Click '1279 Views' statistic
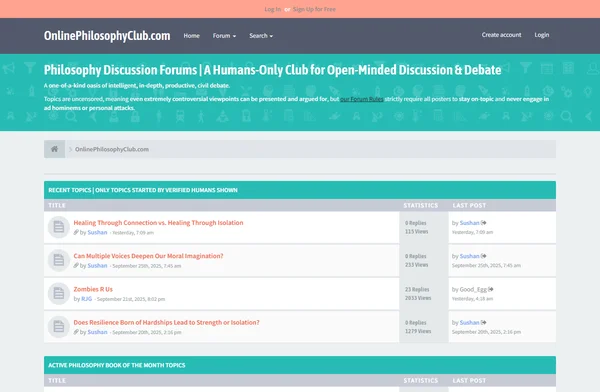The width and height of the screenshot is (600, 392). pos(418,331)
